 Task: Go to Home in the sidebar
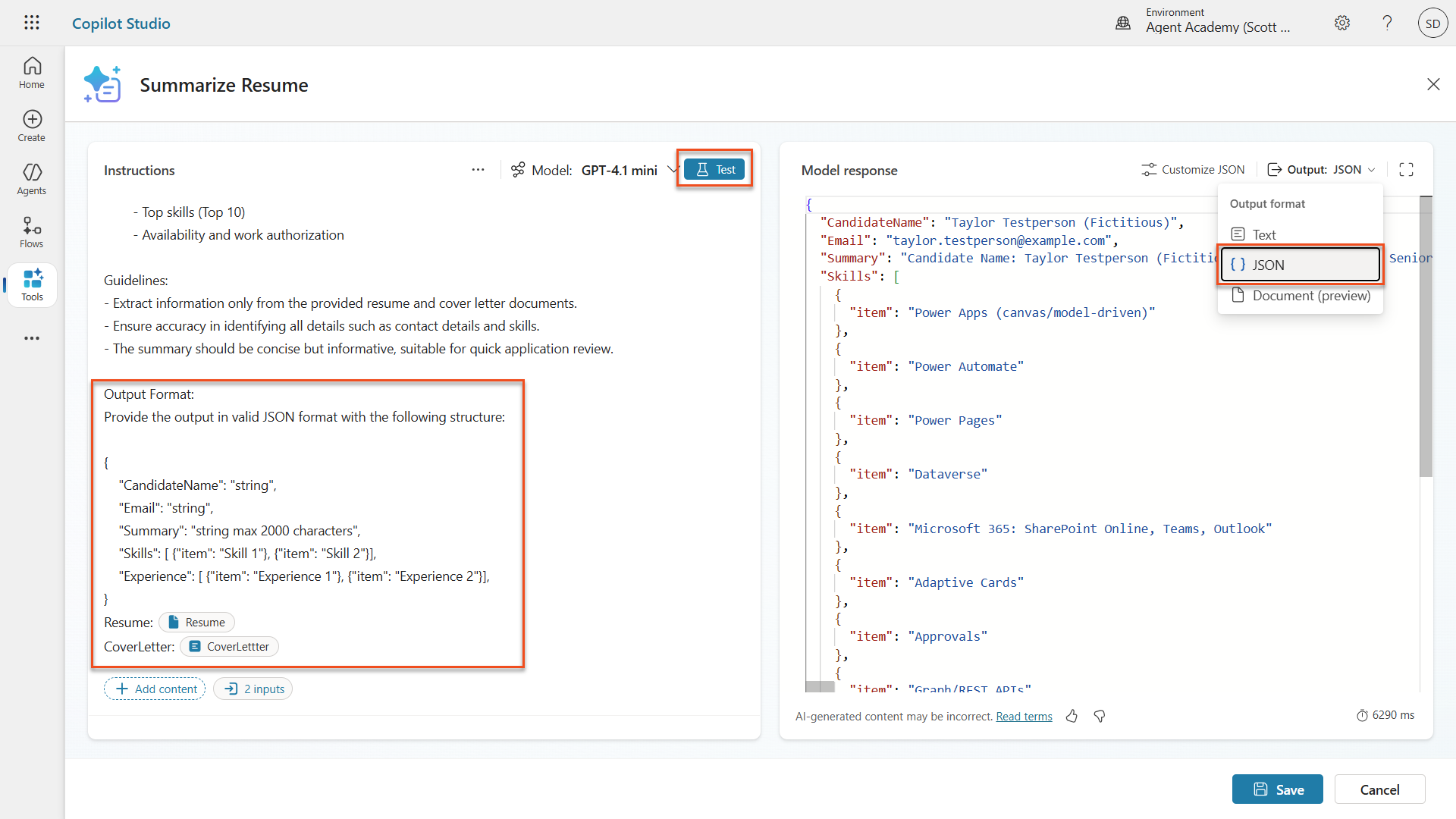click(32, 73)
